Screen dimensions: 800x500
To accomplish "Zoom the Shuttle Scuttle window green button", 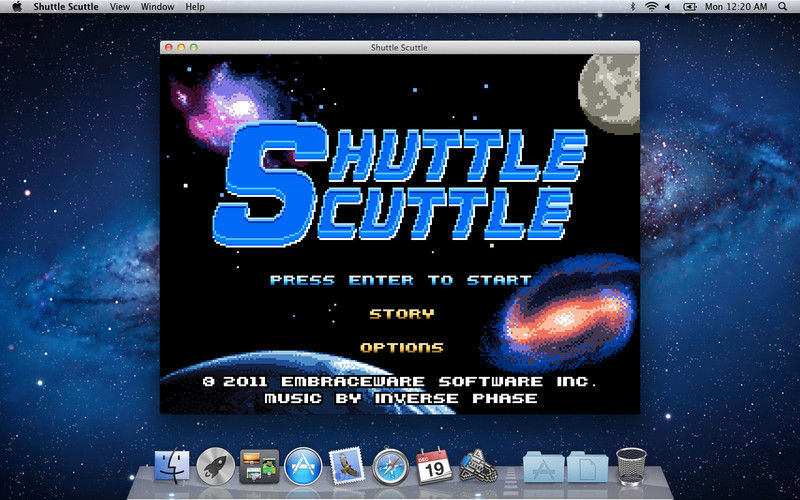I will pos(194,47).
